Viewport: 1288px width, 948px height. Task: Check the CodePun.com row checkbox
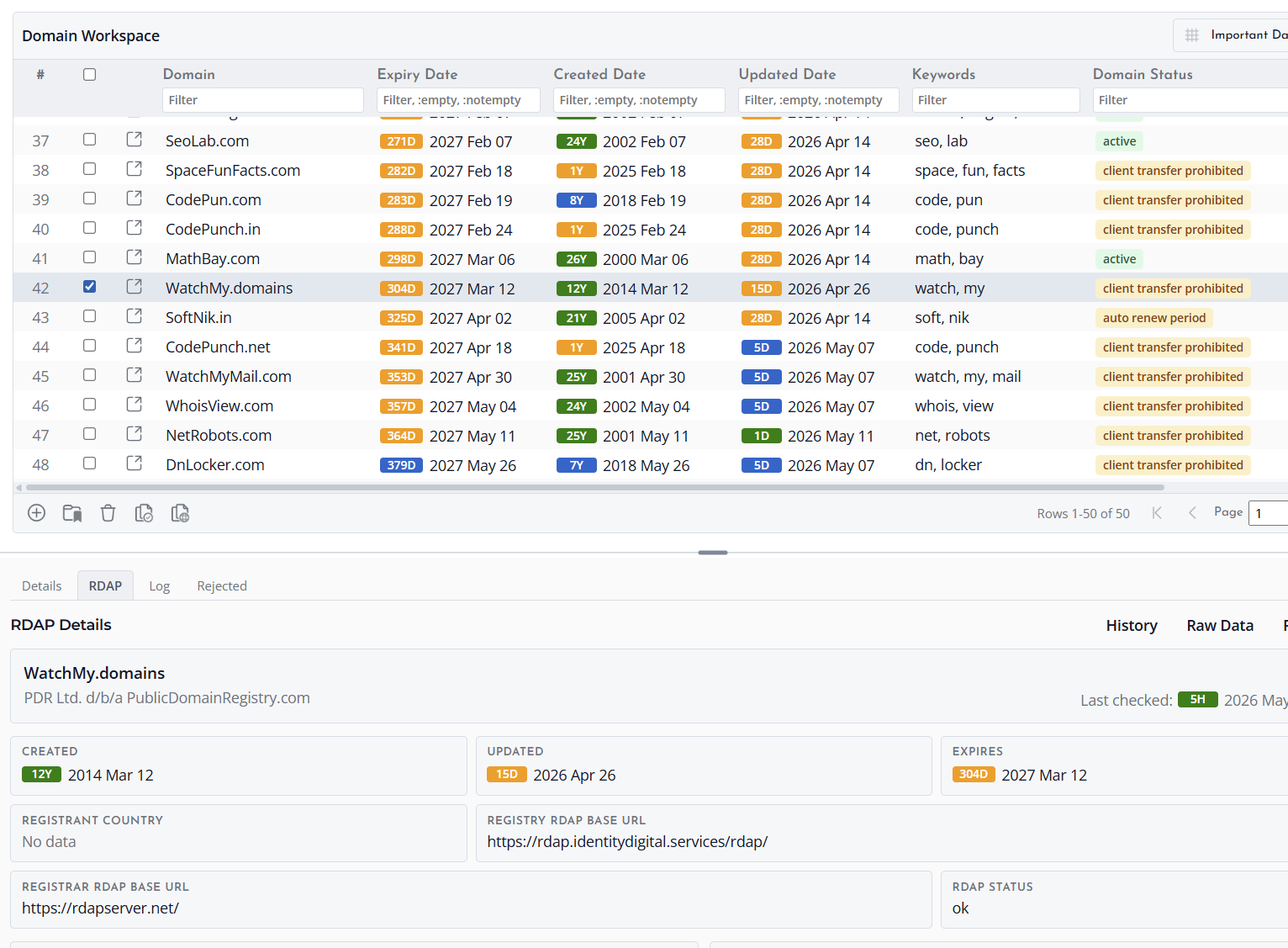[90, 199]
